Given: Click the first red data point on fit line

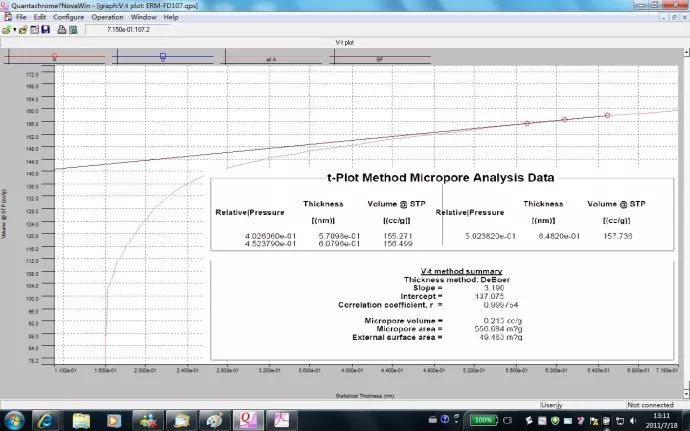Looking at the screenshot, I should point(527,123).
